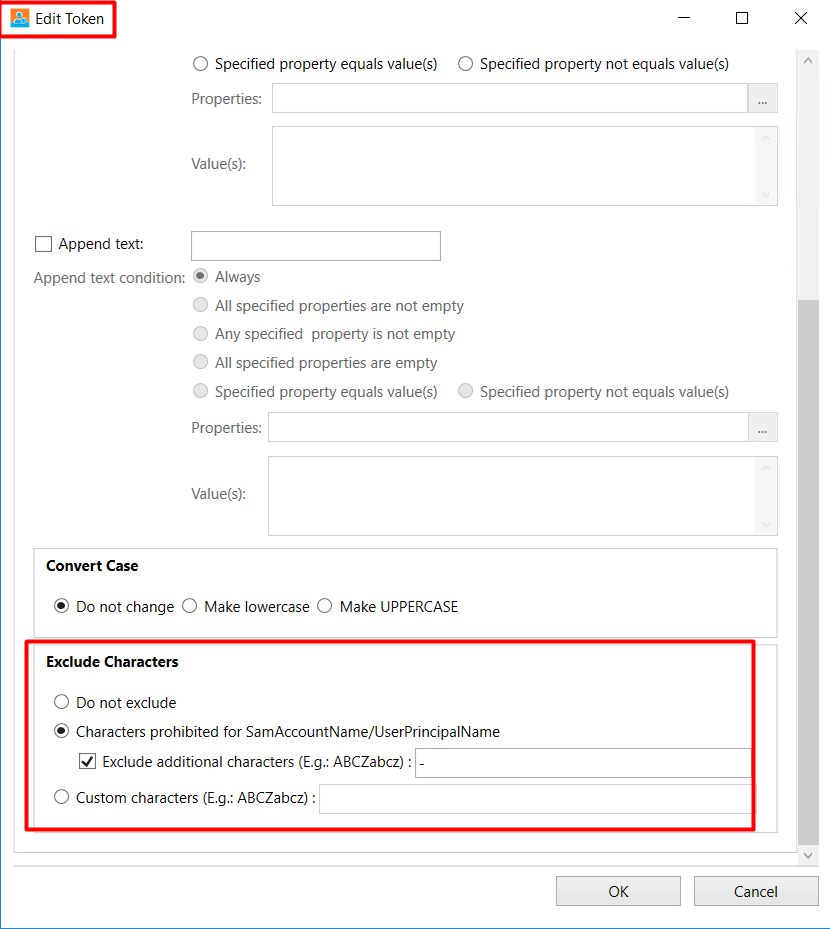This screenshot has height=929, width=830.
Task: Click the Append text input field
Action: click(x=316, y=246)
